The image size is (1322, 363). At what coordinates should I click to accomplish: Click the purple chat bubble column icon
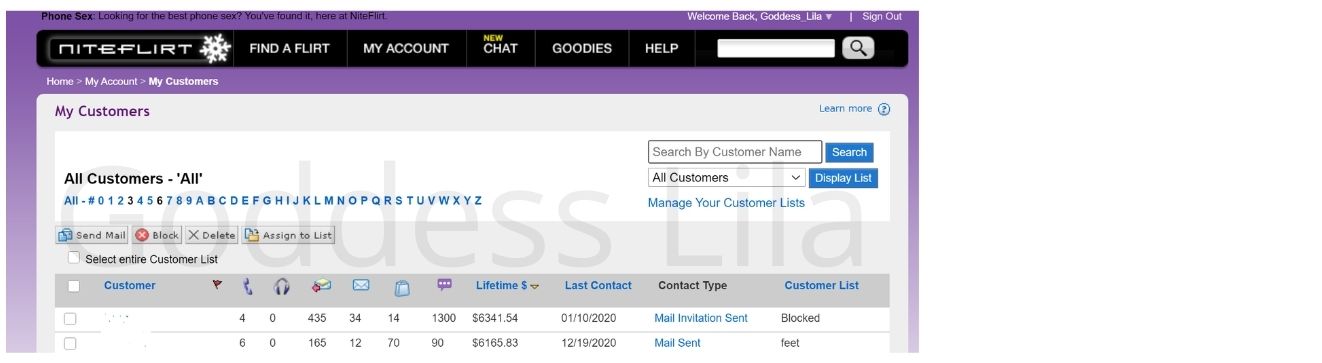tap(445, 285)
